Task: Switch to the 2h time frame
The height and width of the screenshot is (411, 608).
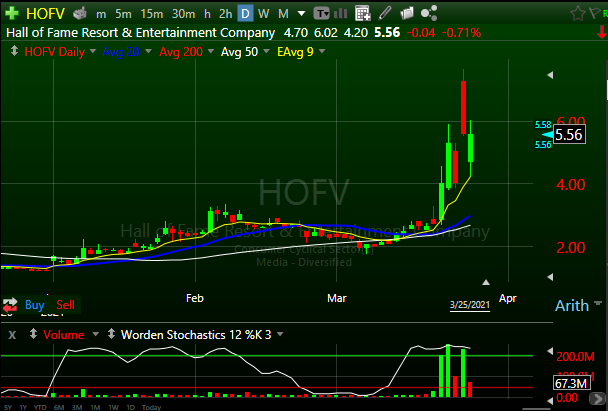Action: (x=225, y=14)
